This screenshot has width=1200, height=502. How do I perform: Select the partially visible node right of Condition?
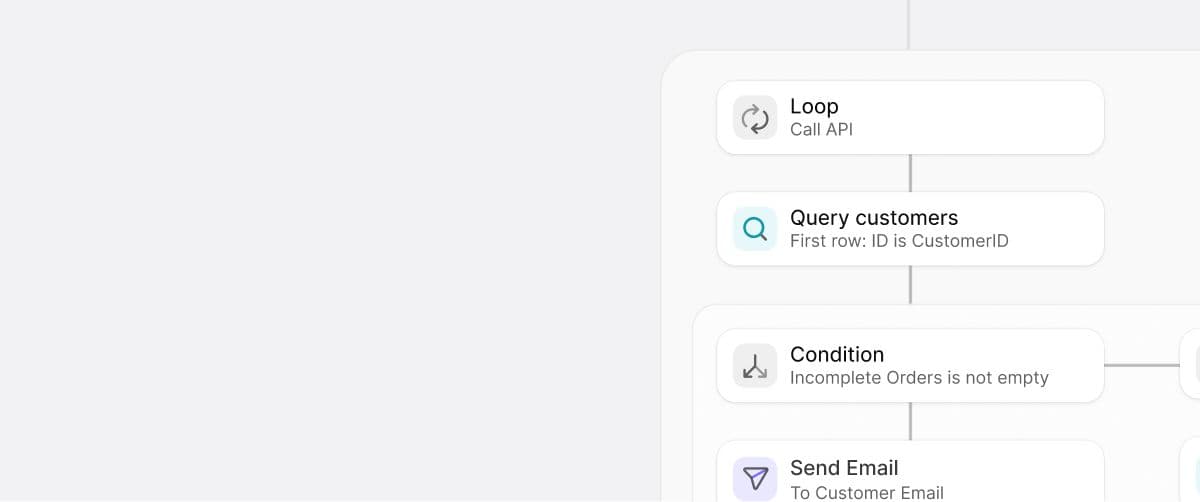point(1191,365)
